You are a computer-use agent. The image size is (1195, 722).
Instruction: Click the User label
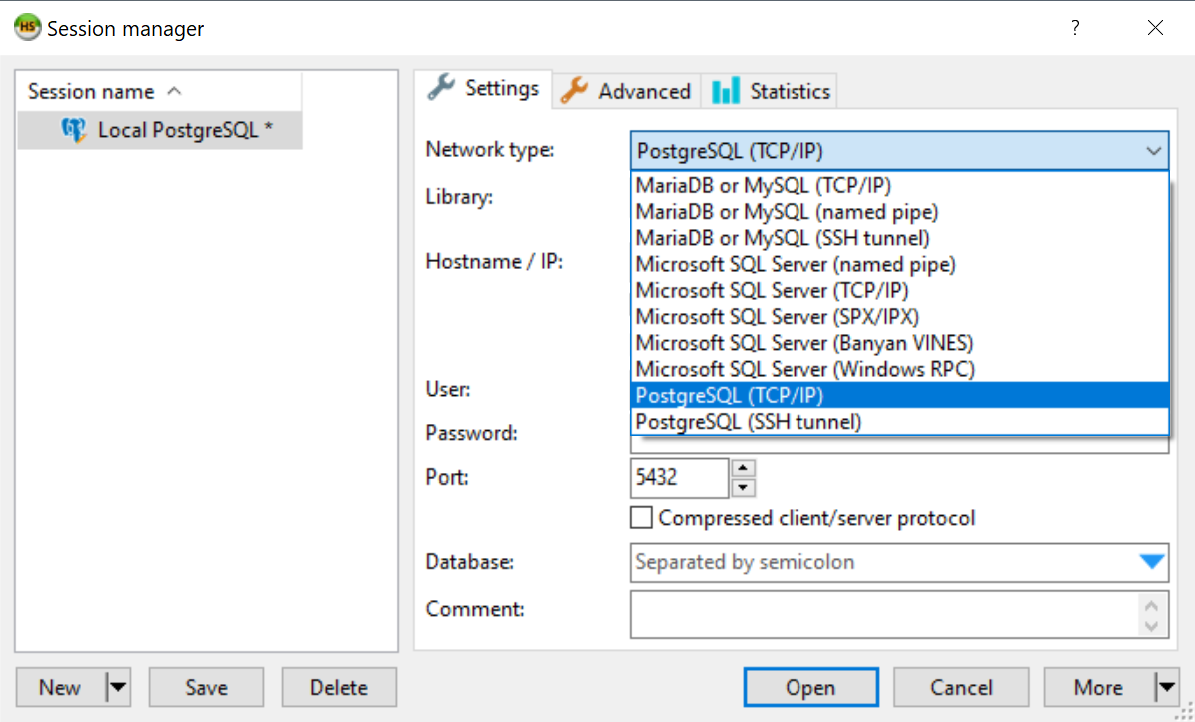point(447,390)
